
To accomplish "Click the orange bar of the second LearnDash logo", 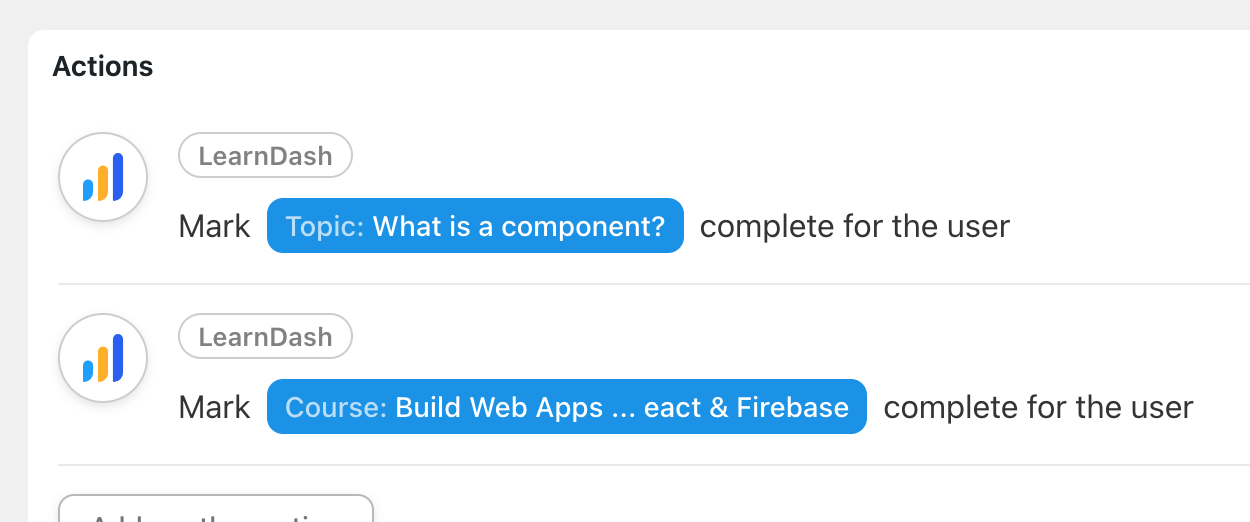I will (102, 364).
